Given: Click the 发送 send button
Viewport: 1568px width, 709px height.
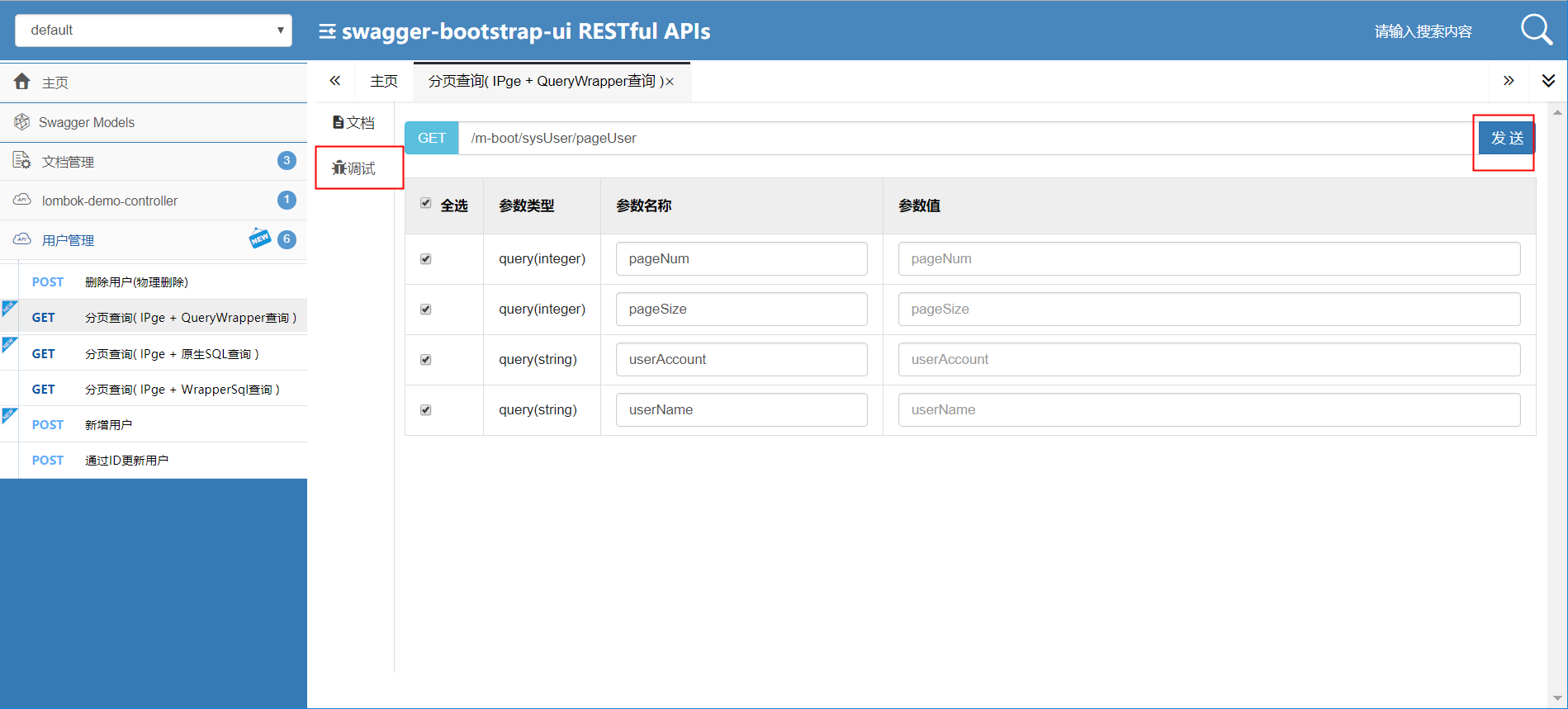Looking at the screenshot, I should click(1506, 138).
